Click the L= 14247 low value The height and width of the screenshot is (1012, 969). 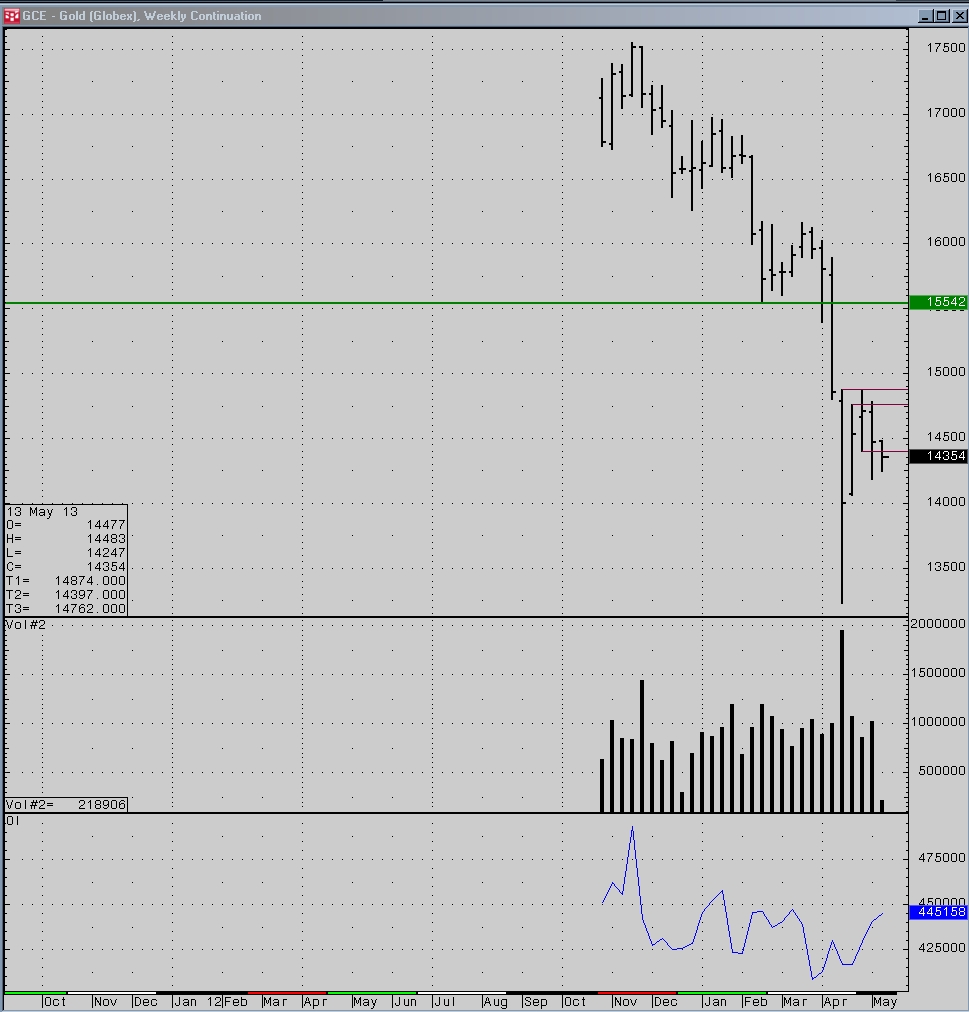point(66,553)
